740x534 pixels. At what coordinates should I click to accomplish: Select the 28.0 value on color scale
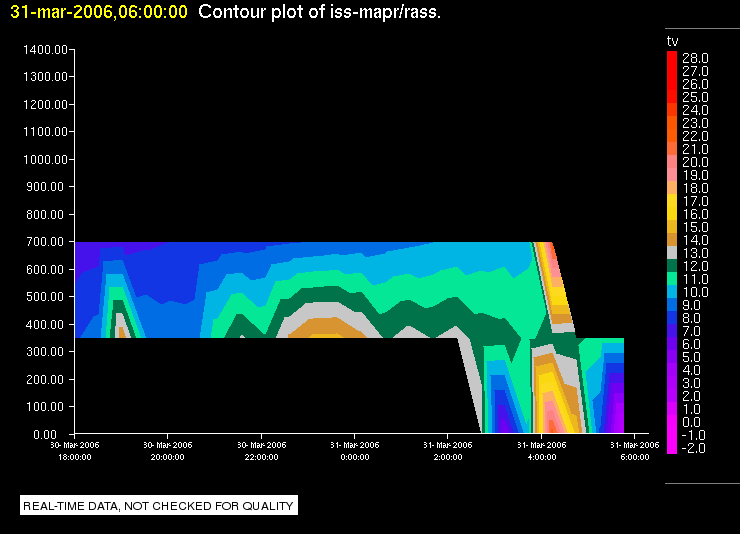(695, 58)
